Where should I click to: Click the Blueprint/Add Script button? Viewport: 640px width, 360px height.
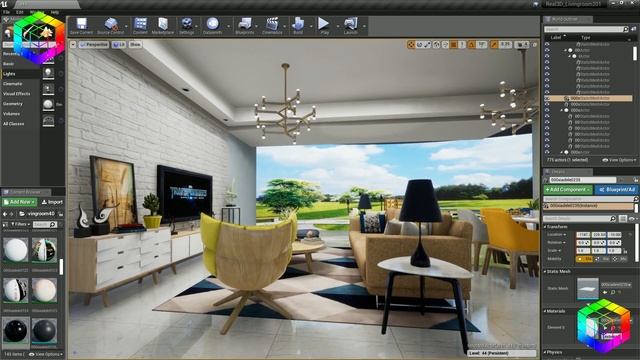coord(617,190)
